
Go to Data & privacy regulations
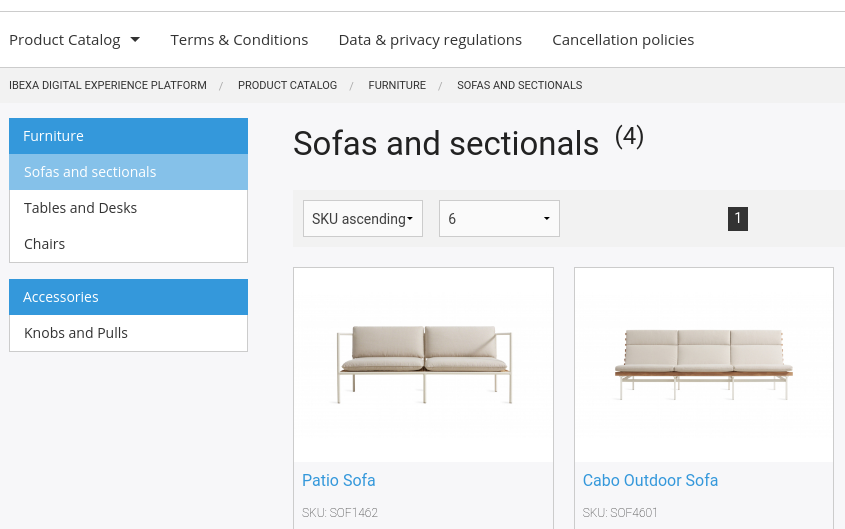(x=430, y=40)
